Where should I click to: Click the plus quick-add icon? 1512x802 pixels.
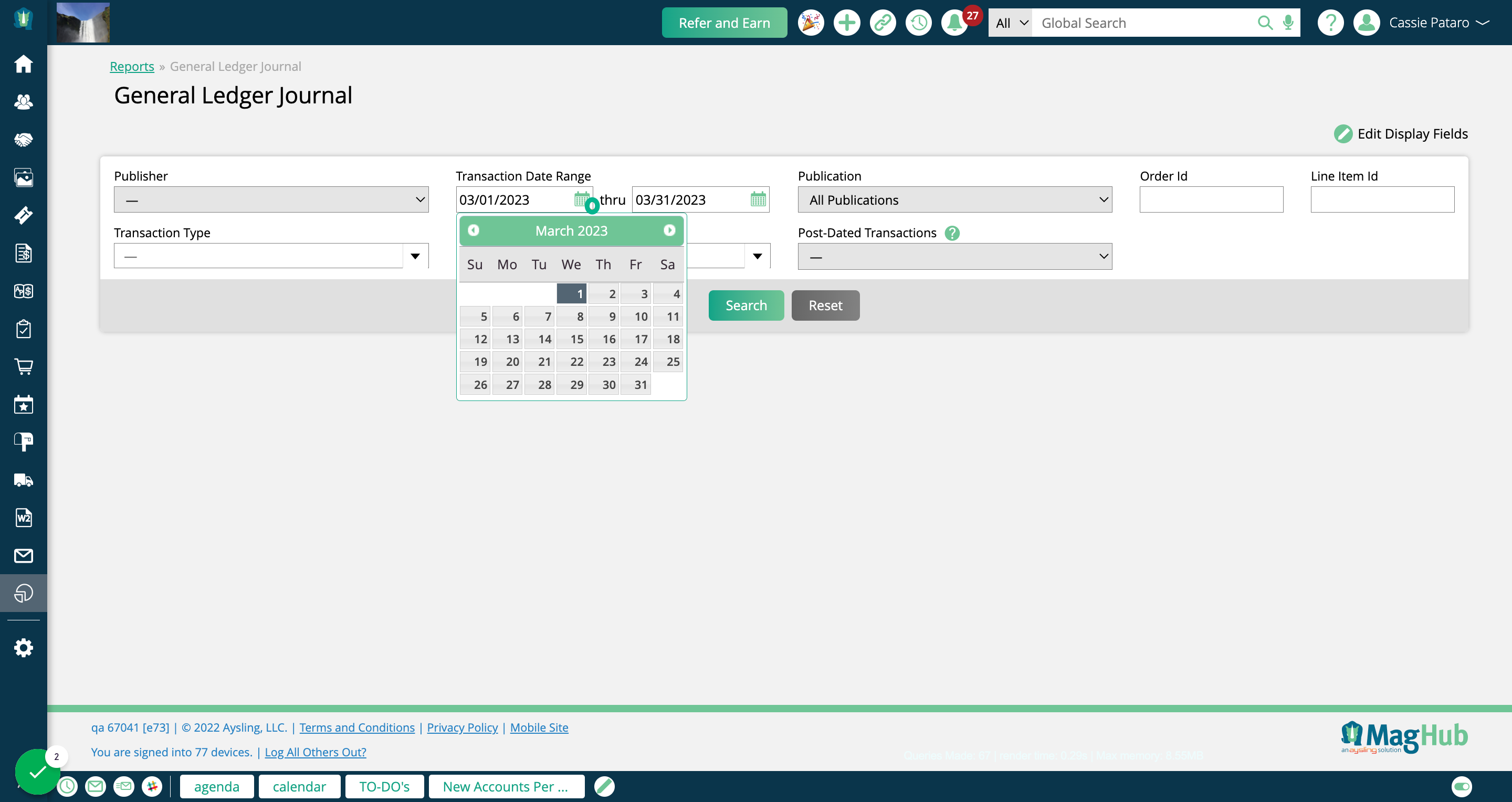(x=846, y=23)
